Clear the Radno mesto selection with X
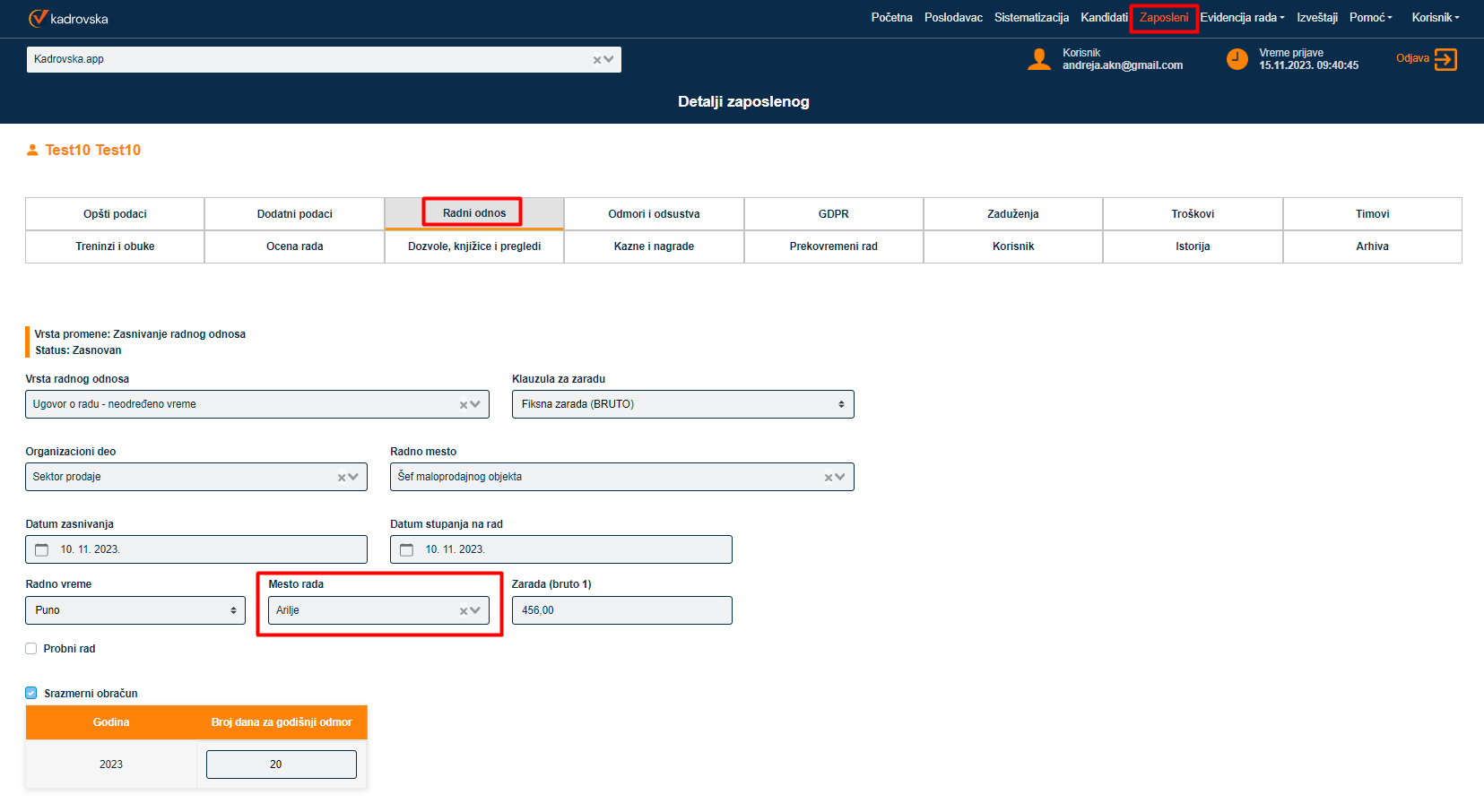The image size is (1484, 812). (829, 478)
